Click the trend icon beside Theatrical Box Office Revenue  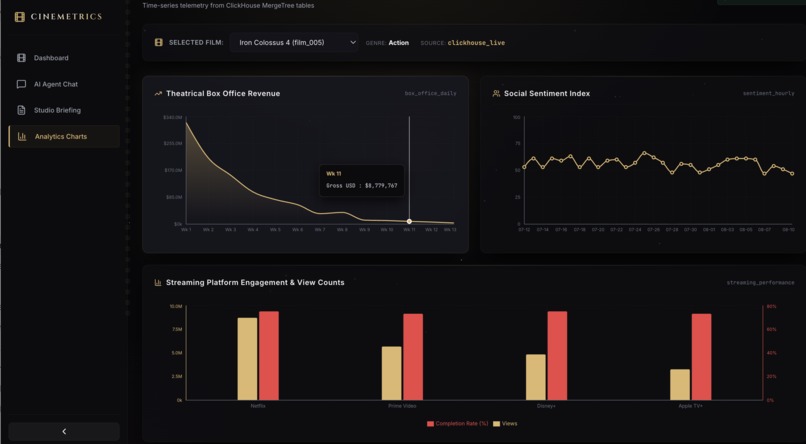158,94
